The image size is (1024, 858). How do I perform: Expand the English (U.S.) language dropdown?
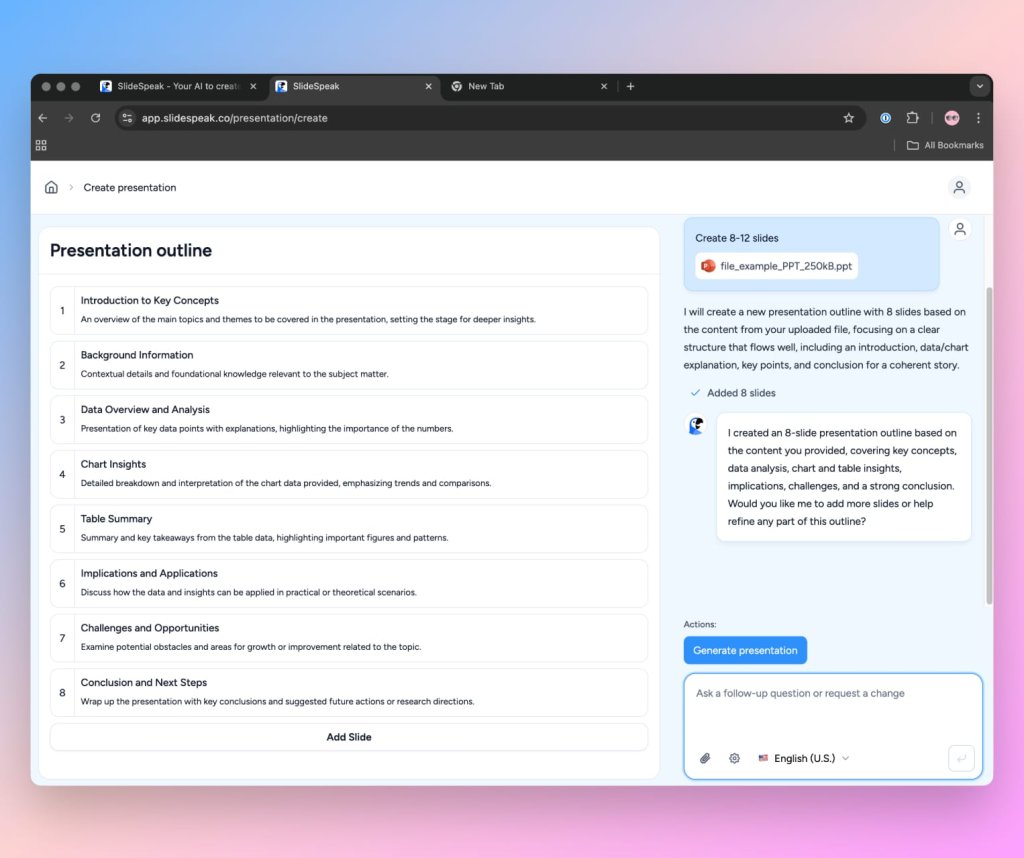[x=804, y=758]
